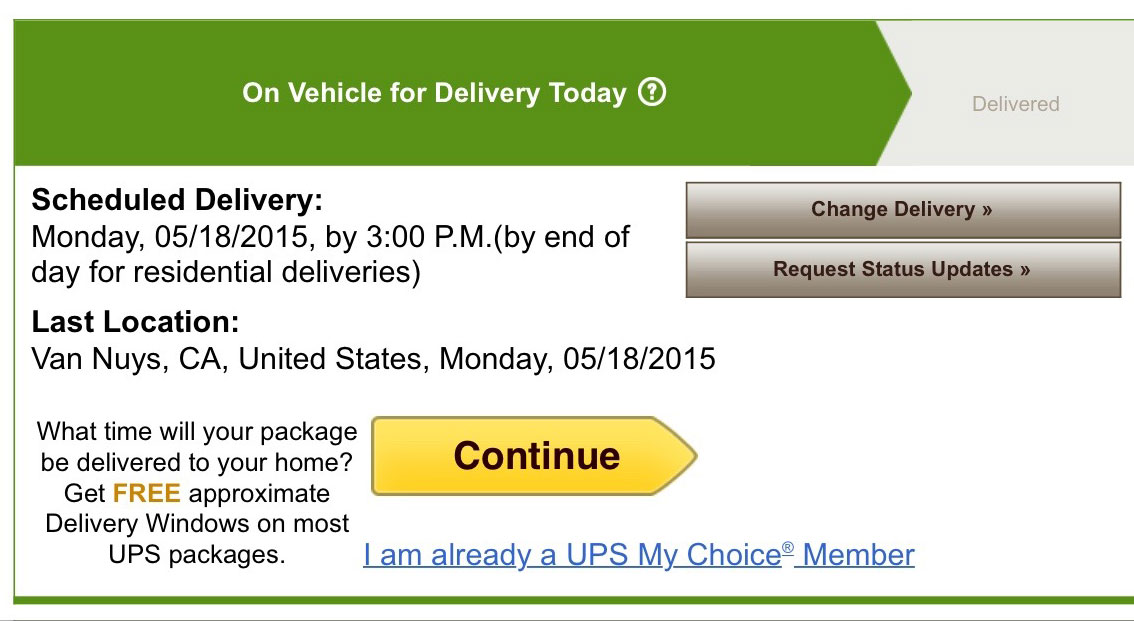Select On Vehicle for Delivery Today step
The width and height of the screenshot is (1134, 621).
[434, 93]
